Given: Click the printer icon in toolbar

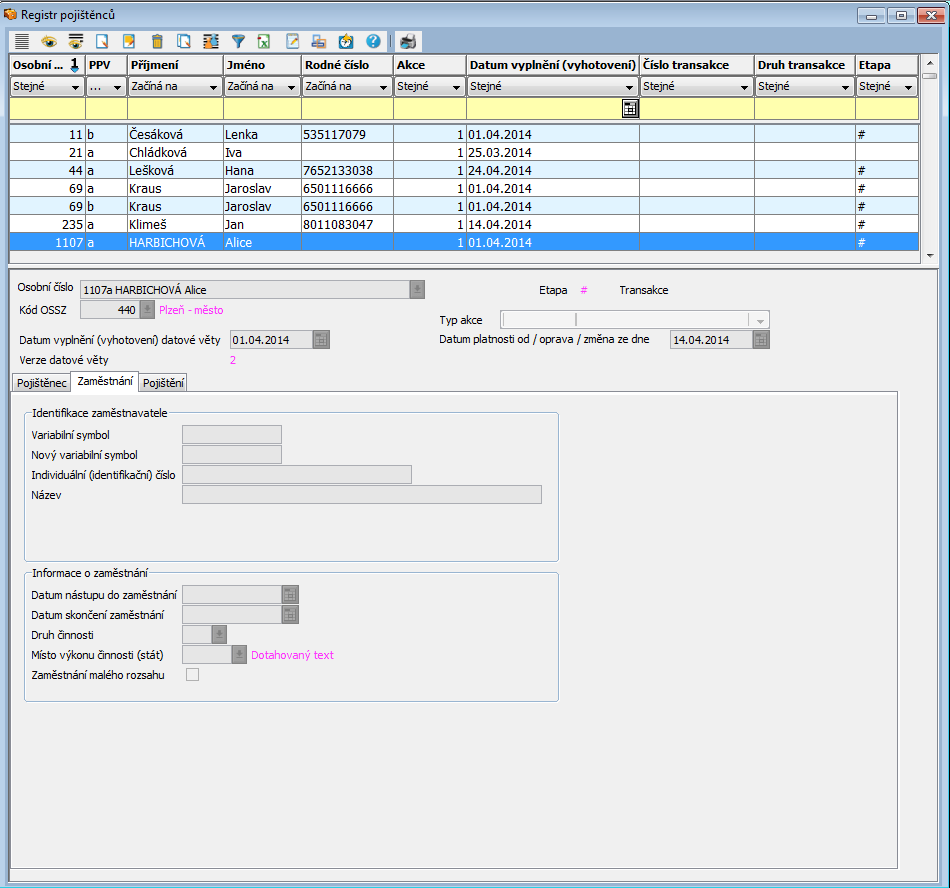Looking at the screenshot, I should pyautogui.click(x=408, y=41).
